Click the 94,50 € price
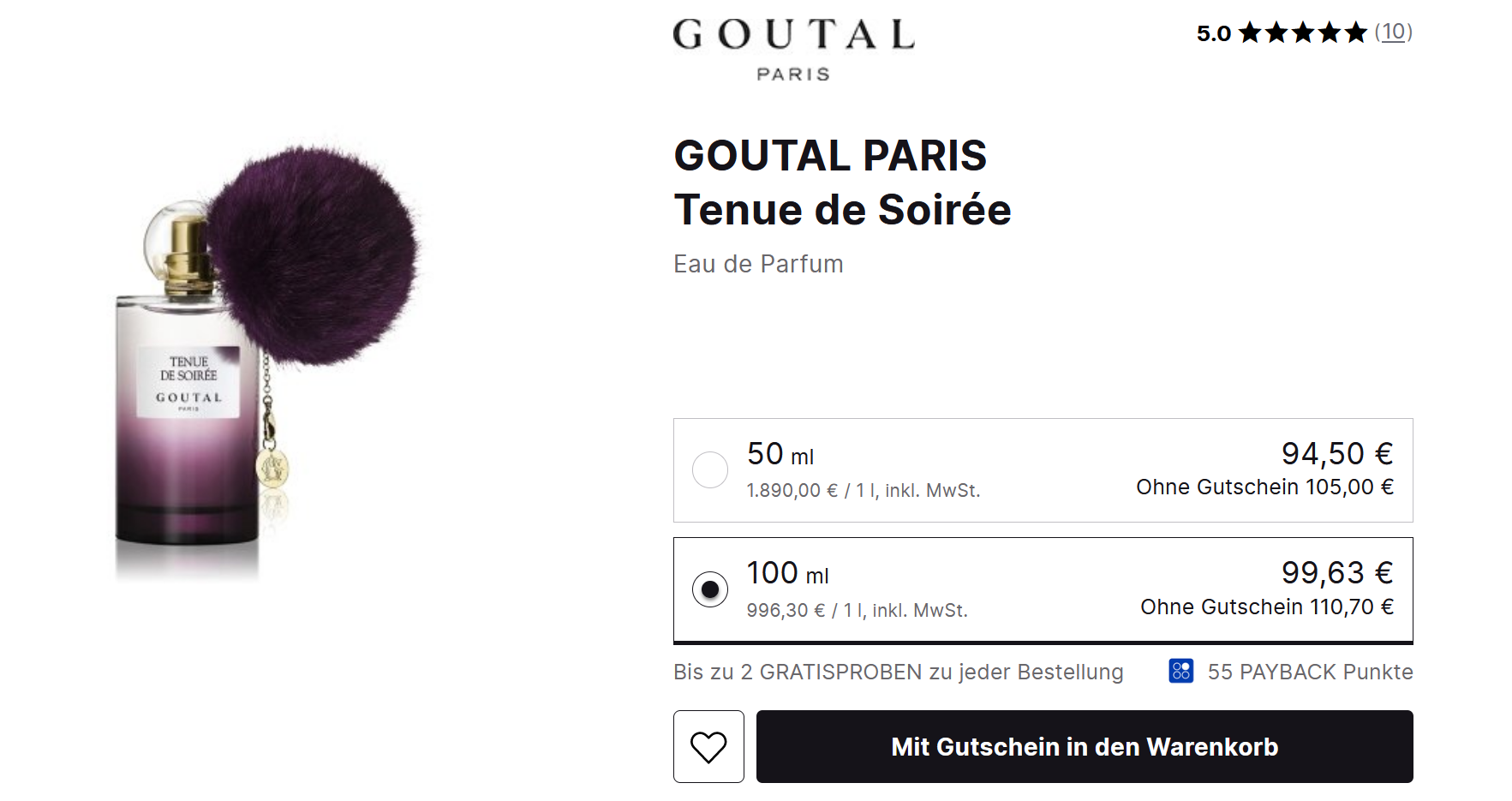1512x801 pixels. [x=1336, y=453]
